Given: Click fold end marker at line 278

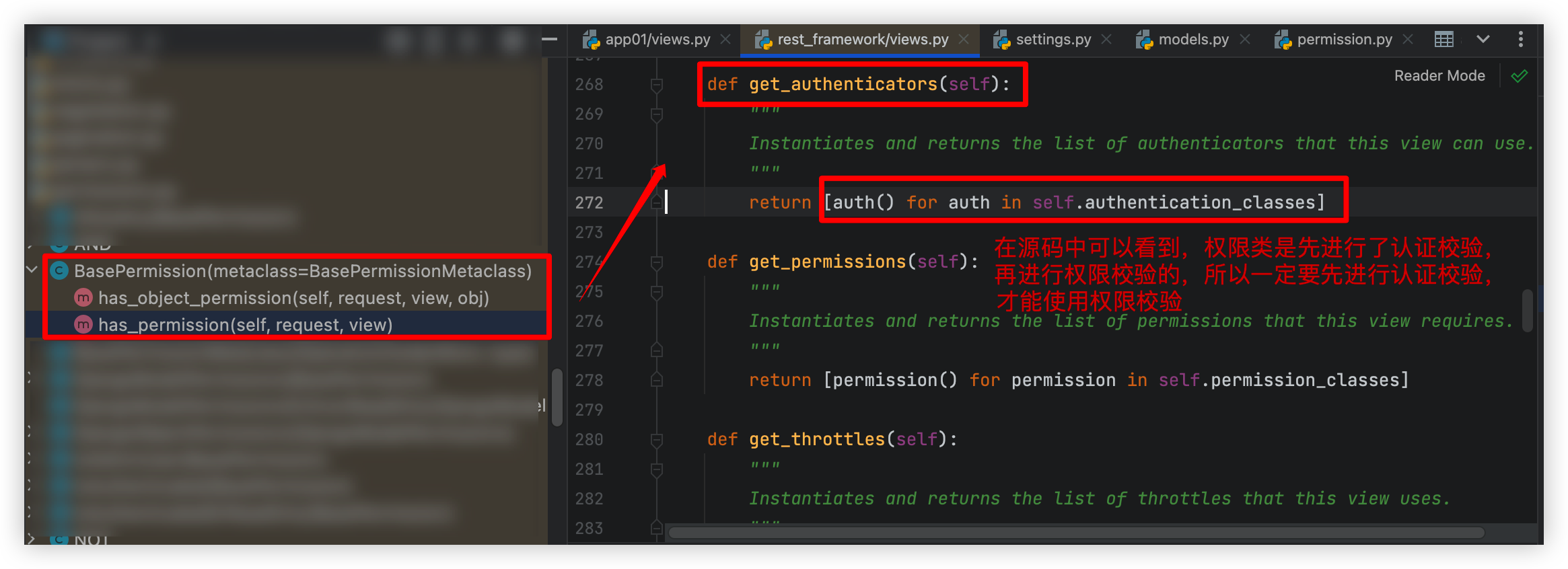Looking at the screenshot, I should pyautogui.click(x=657, y=380).
